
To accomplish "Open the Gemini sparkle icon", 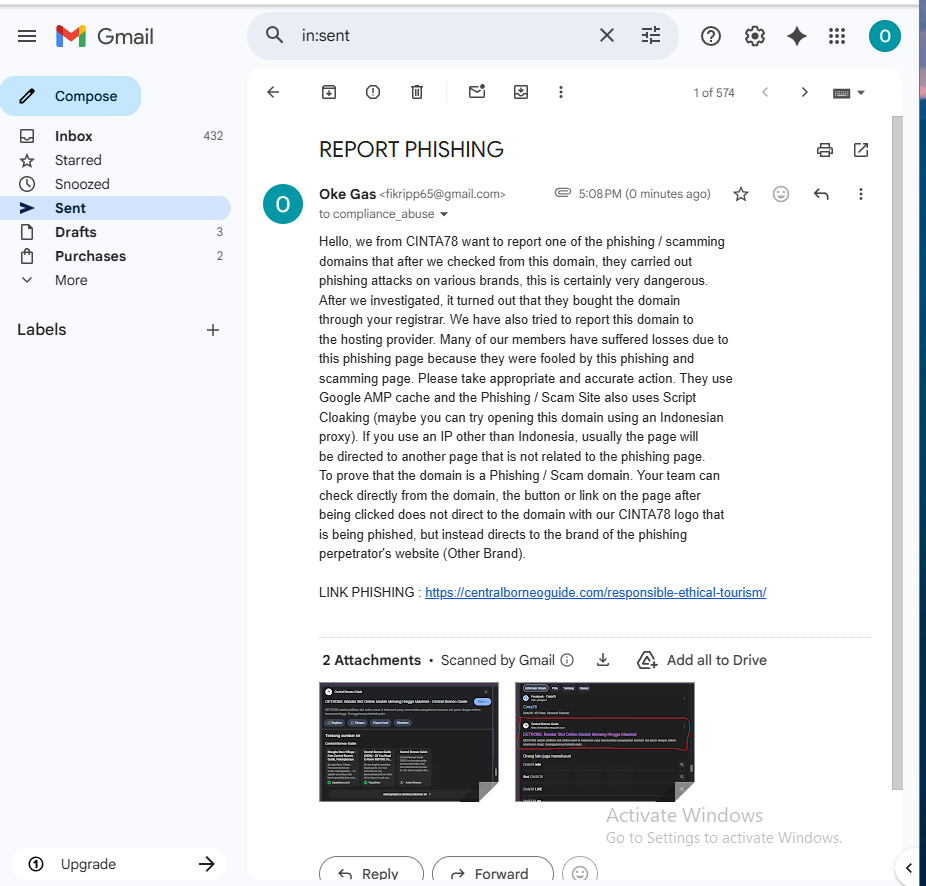I will (x=796, y=37).
